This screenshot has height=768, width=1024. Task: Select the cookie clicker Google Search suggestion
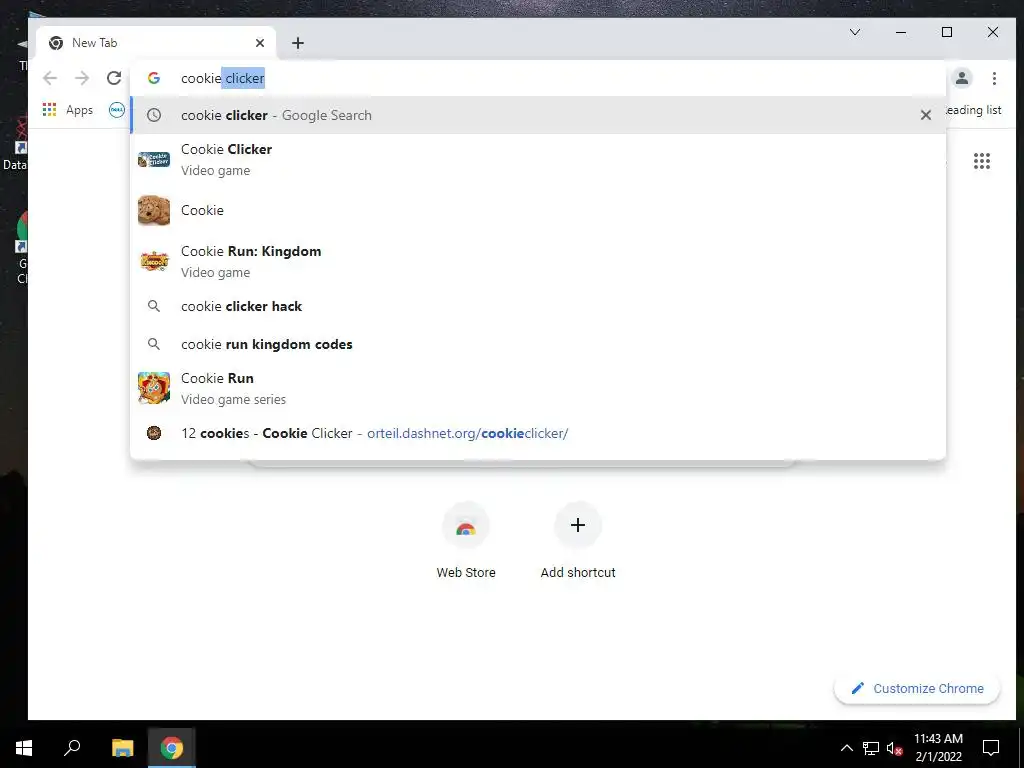pyautogui.click(x=538, y=115)
